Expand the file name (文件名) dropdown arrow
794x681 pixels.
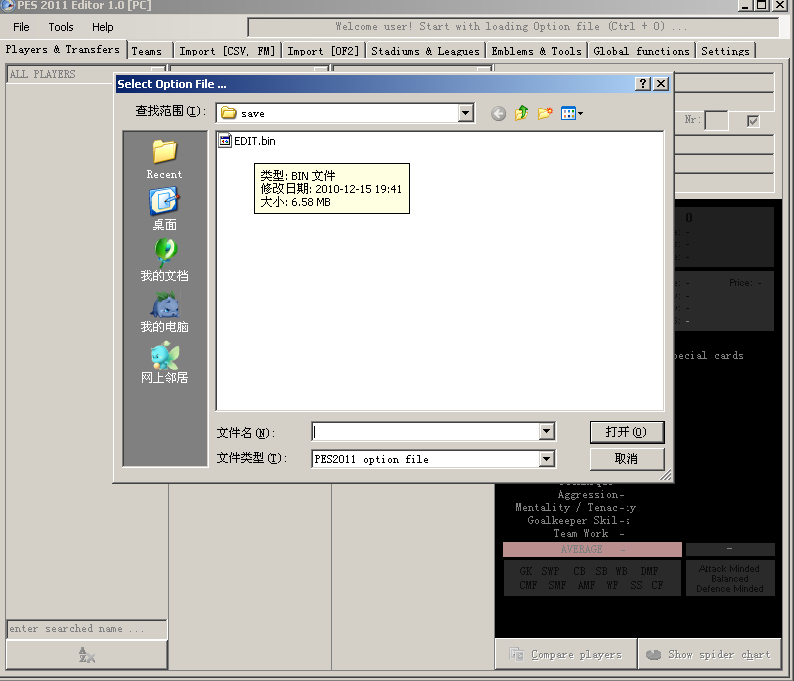click(x=546, y=431)
